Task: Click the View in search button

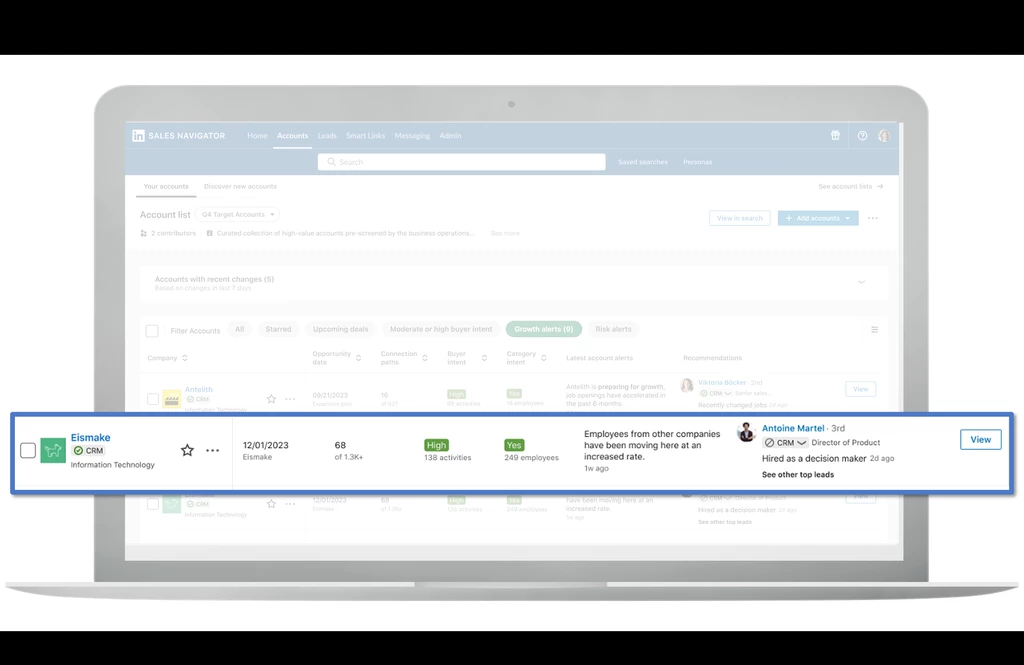Action: [x=739, y=218]
